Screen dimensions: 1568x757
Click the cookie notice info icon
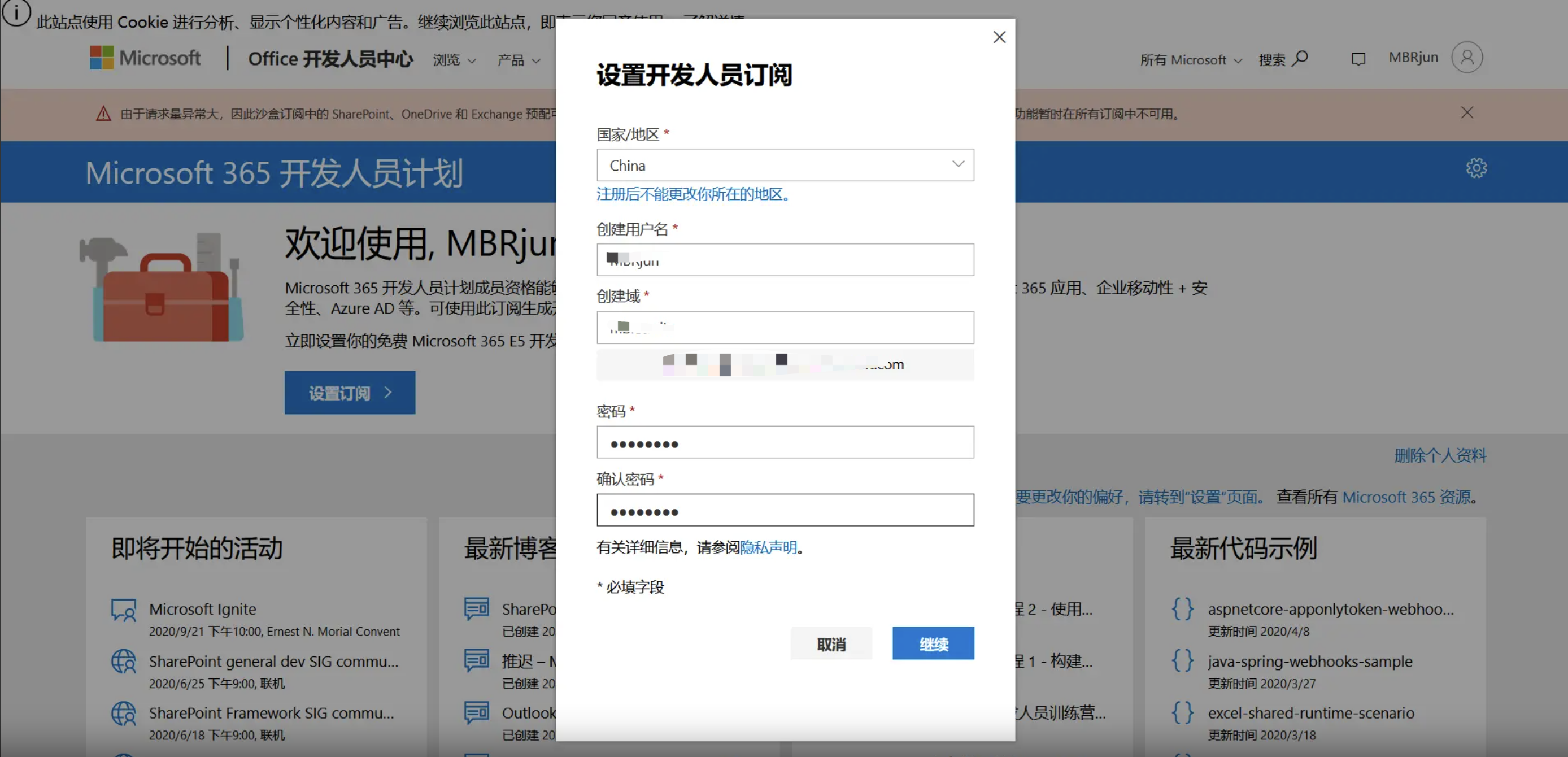16,12
